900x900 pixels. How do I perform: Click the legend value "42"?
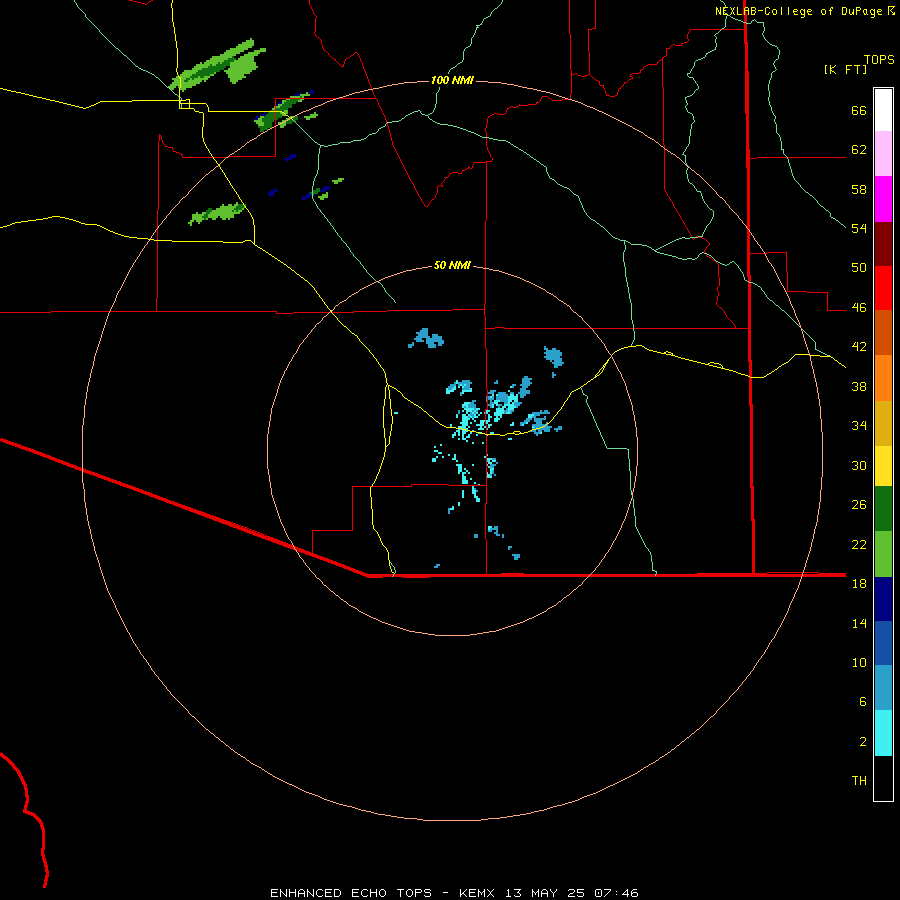859,347
